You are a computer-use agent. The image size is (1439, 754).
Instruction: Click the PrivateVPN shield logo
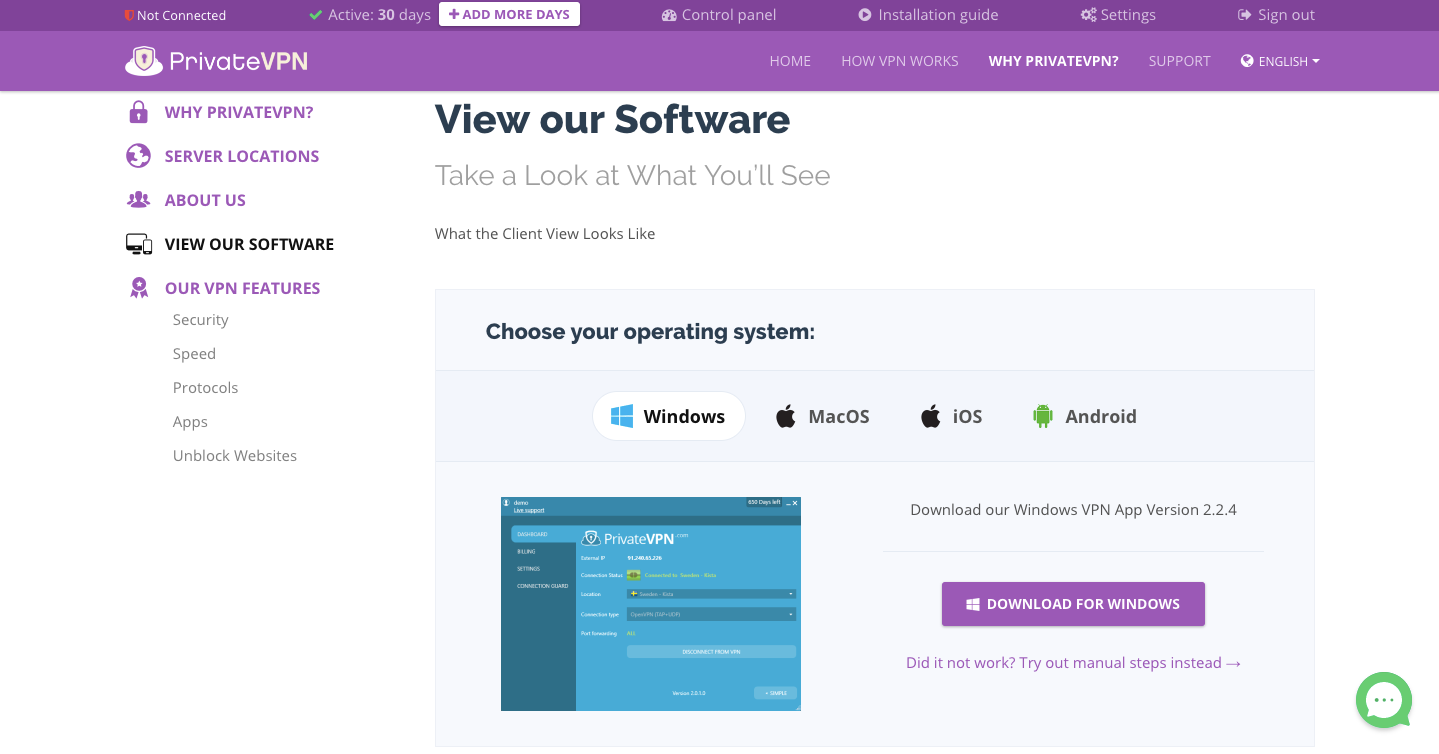click(144, 61)
